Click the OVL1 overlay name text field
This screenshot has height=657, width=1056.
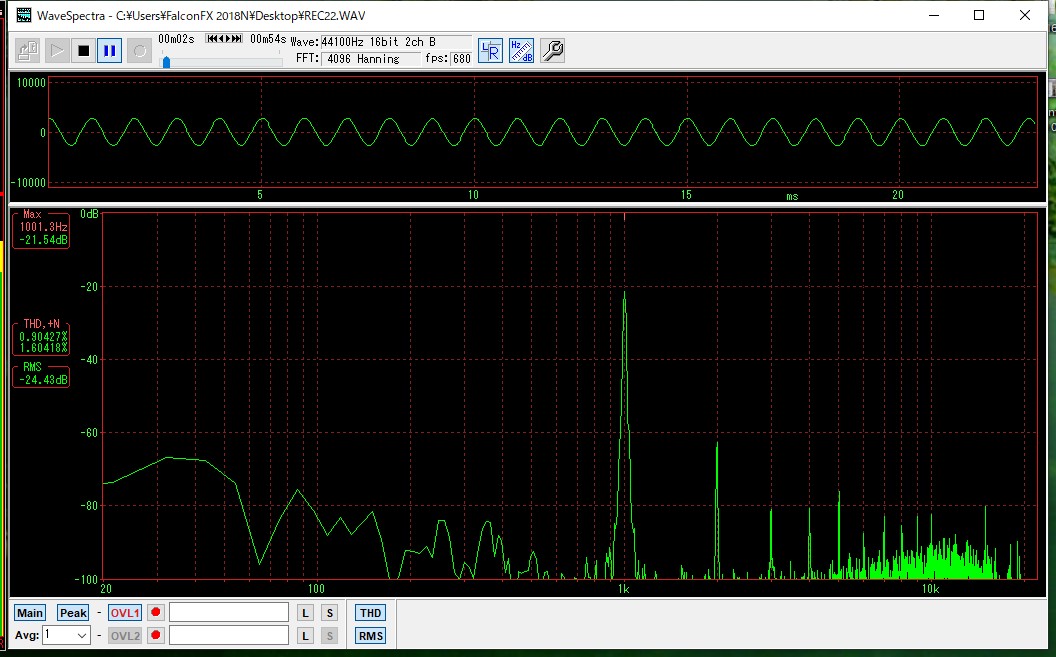pyautogui.click(x=228, y=613)
